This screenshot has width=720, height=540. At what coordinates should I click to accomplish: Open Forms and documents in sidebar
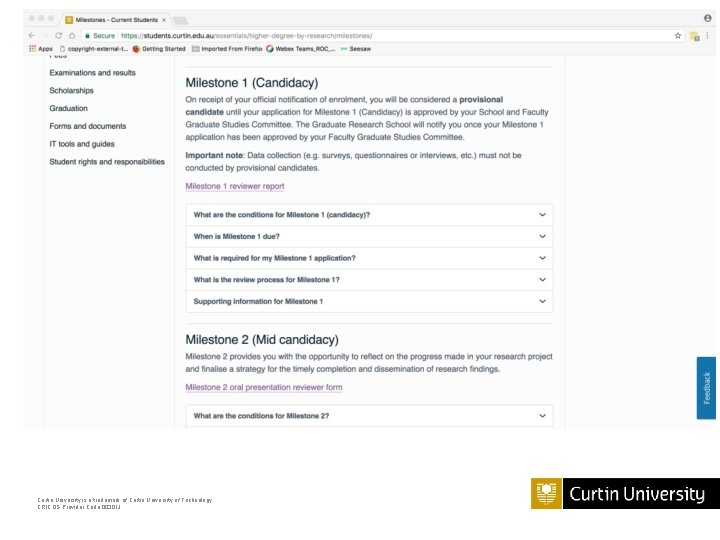88,126
